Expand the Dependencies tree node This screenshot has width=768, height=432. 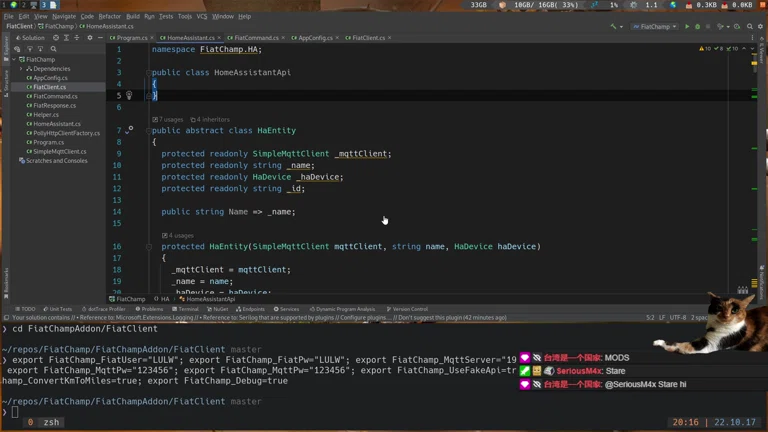[x=22, y=69]
